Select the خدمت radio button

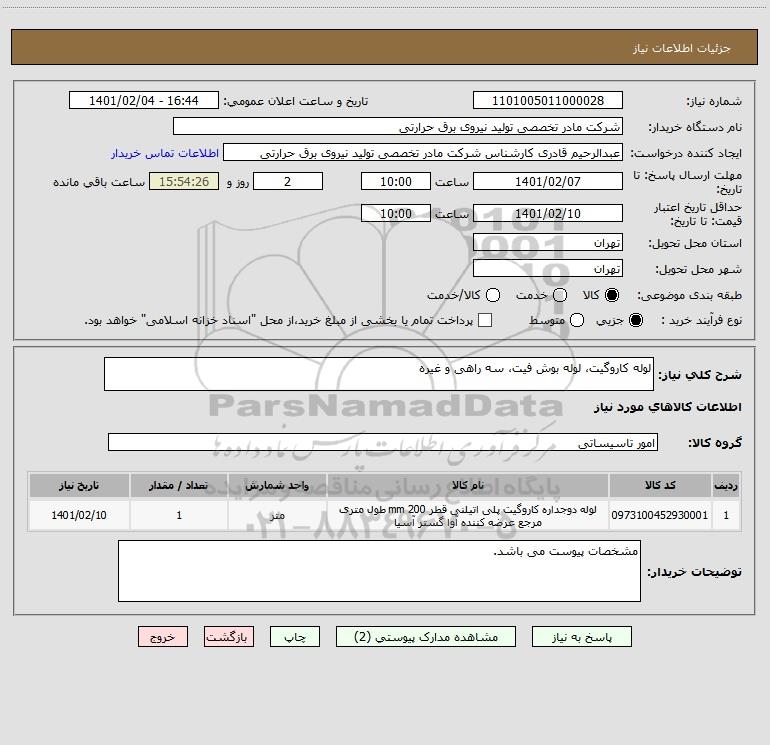(x=560, y=295)
